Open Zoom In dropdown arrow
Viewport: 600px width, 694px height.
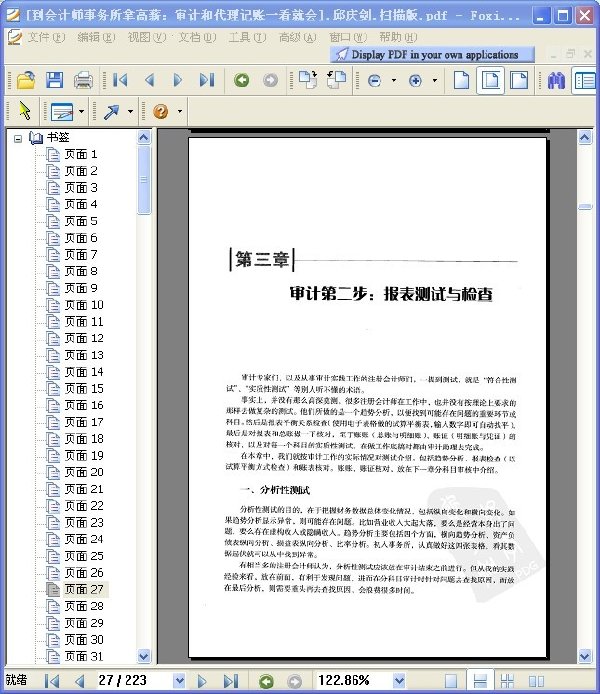coord(435,81)
